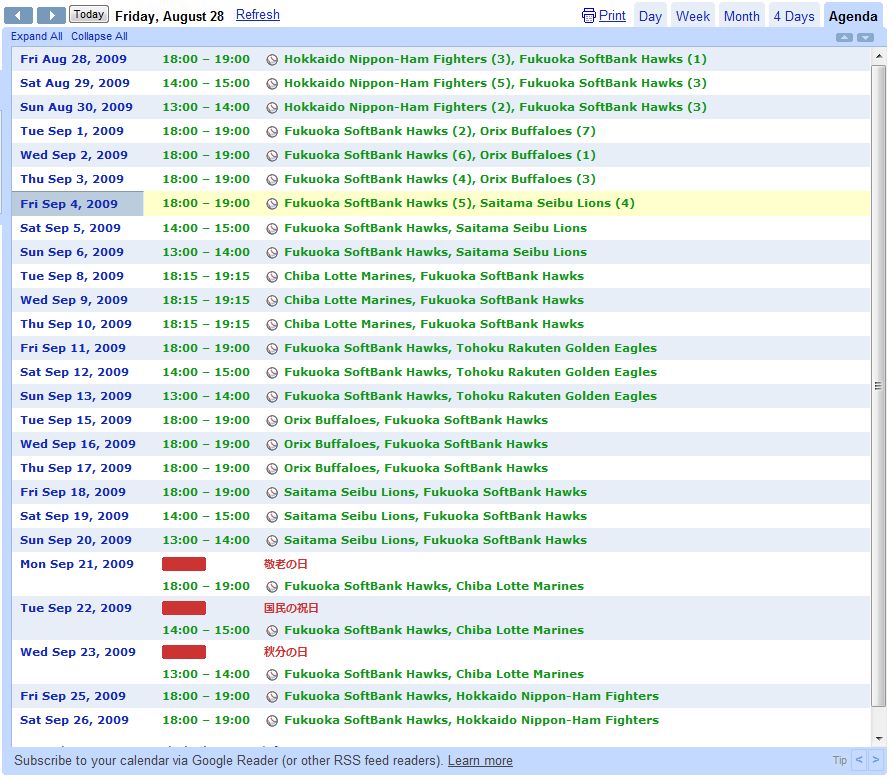Click clock icon for Mon Sep 21 game
Viewport: 894px width, 779px height.
click(x=273, y=586)
